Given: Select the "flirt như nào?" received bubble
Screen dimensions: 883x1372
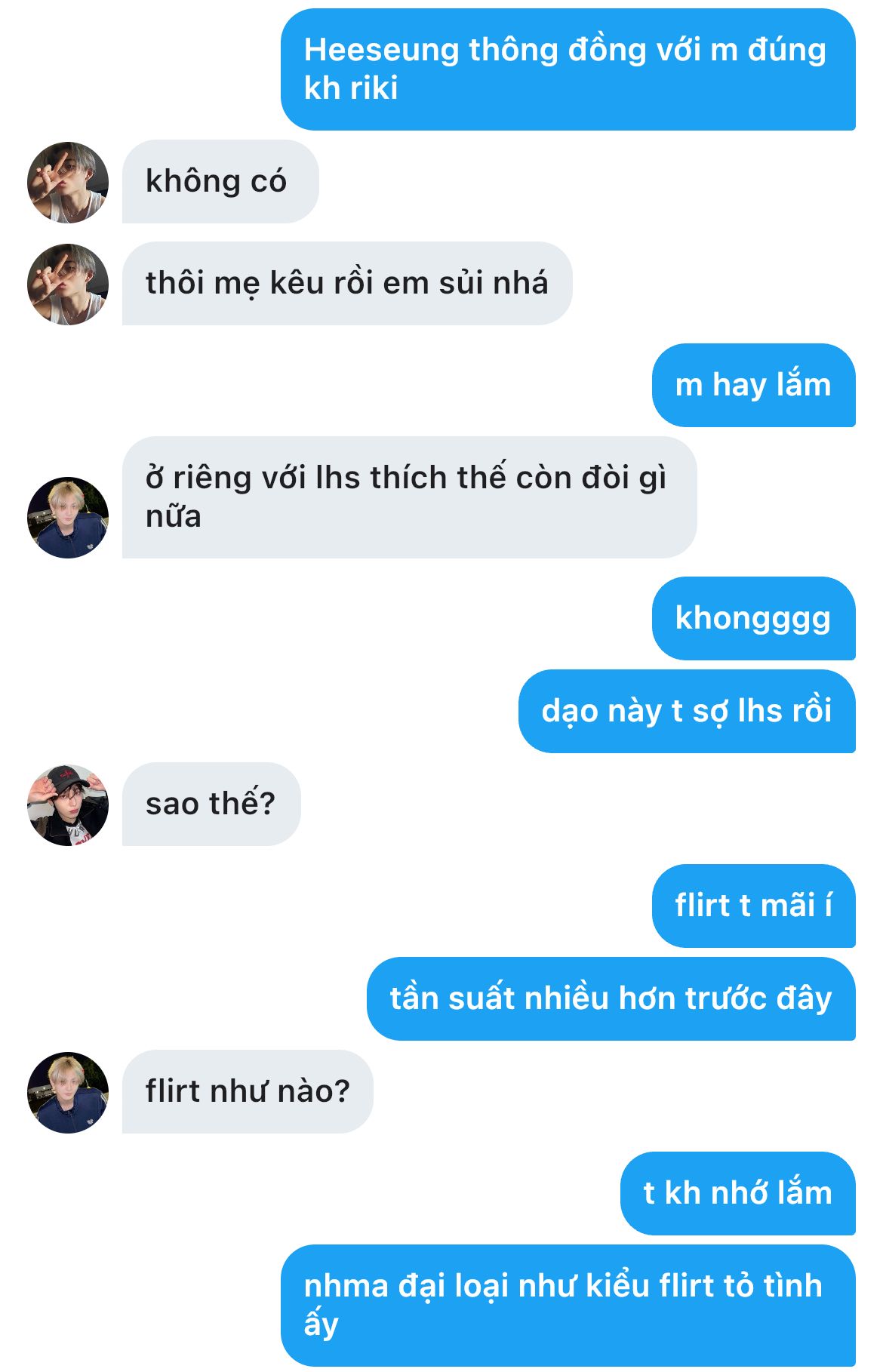Looking at the screenshot, I should pyautogui.click(x=248, y=1092).
